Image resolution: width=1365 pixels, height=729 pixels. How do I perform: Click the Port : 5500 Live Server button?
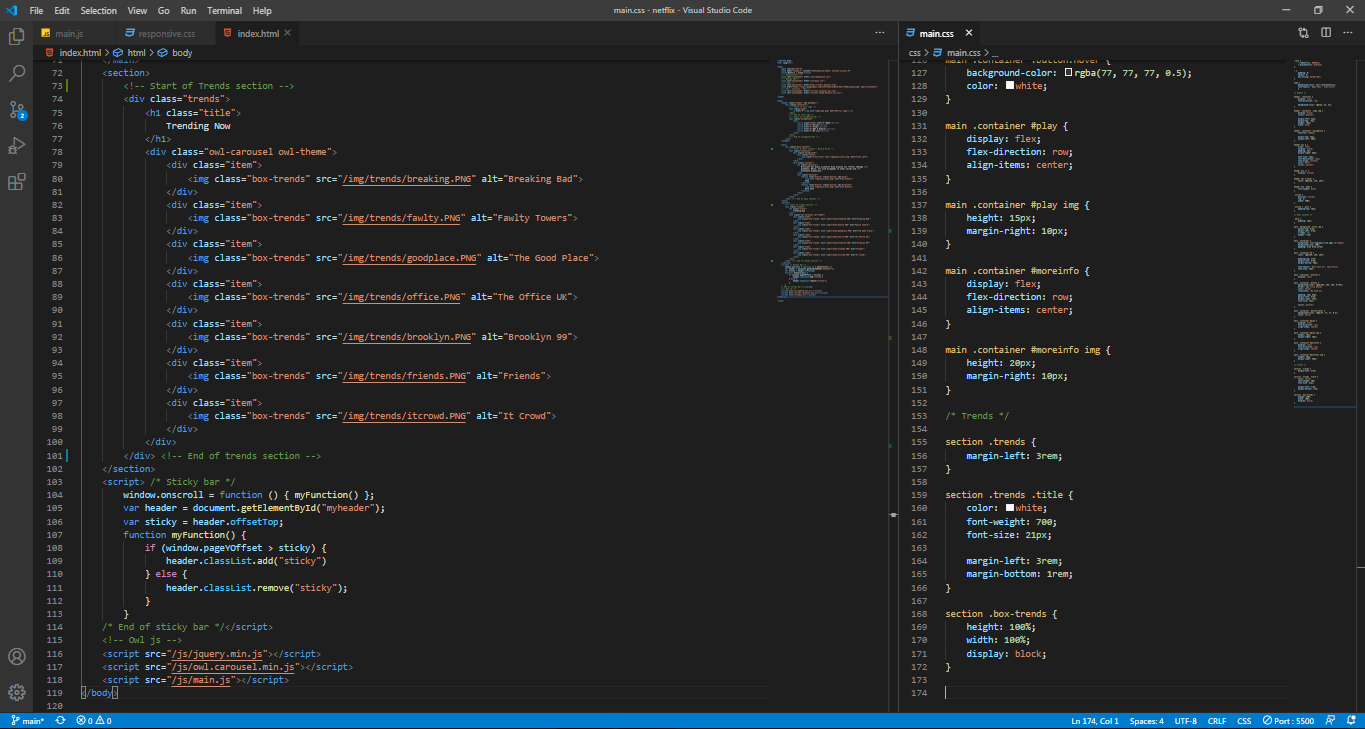click(1288, 721)
